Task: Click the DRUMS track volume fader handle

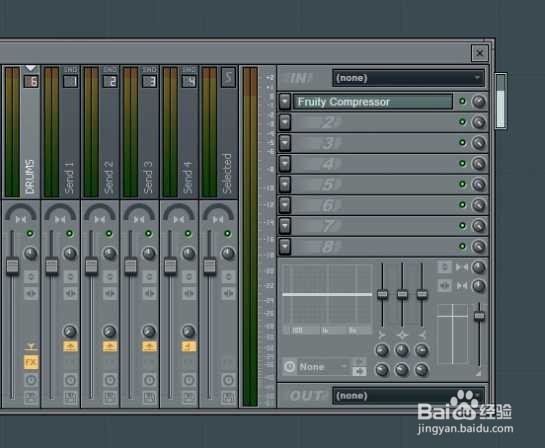Action: (x=13, y=266)
